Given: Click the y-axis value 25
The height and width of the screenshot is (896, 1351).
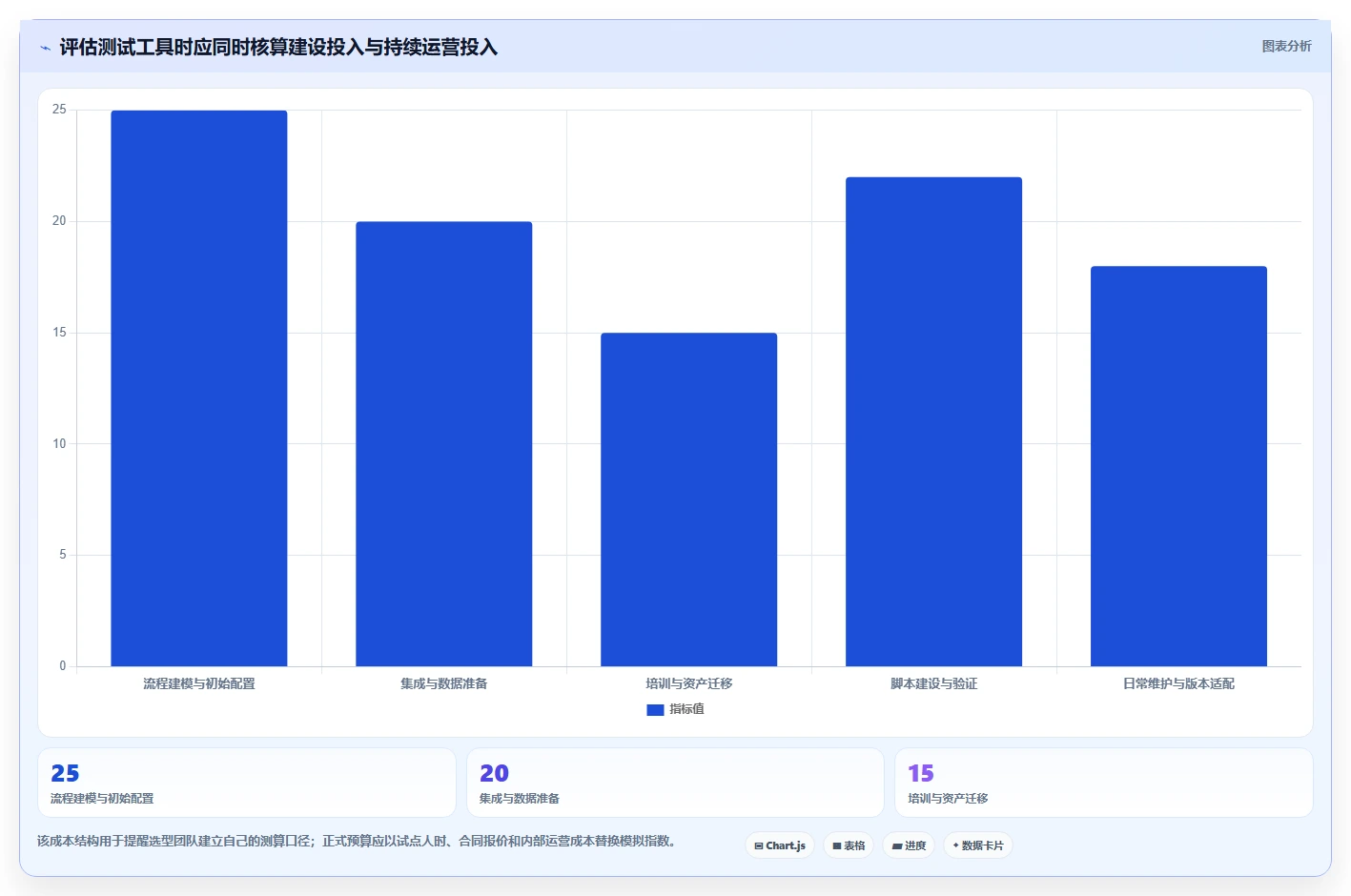Looking at the screenshot, I should click(59, 110).
